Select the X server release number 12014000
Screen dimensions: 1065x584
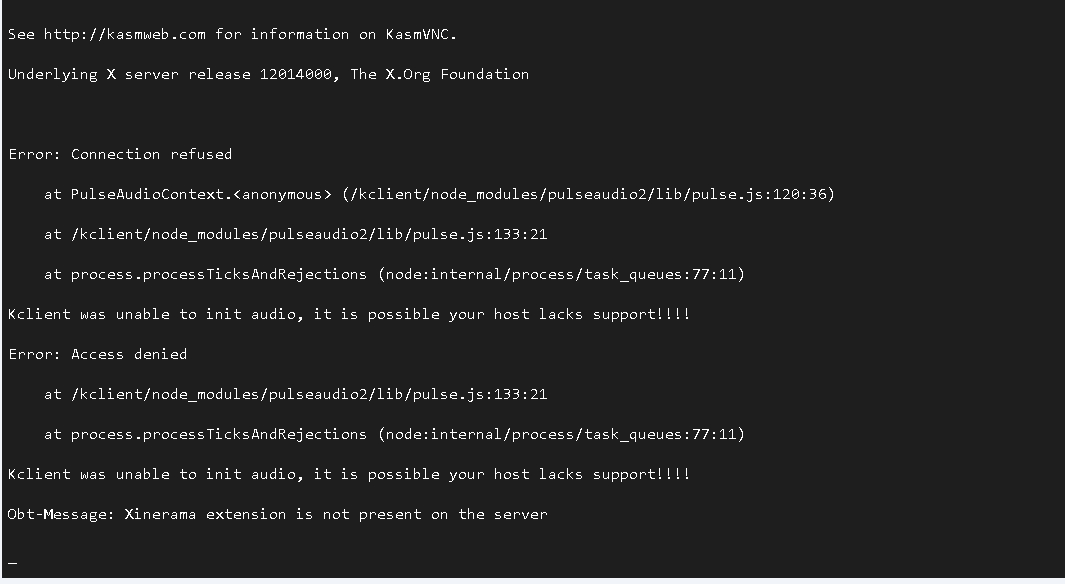coord(296,75)
